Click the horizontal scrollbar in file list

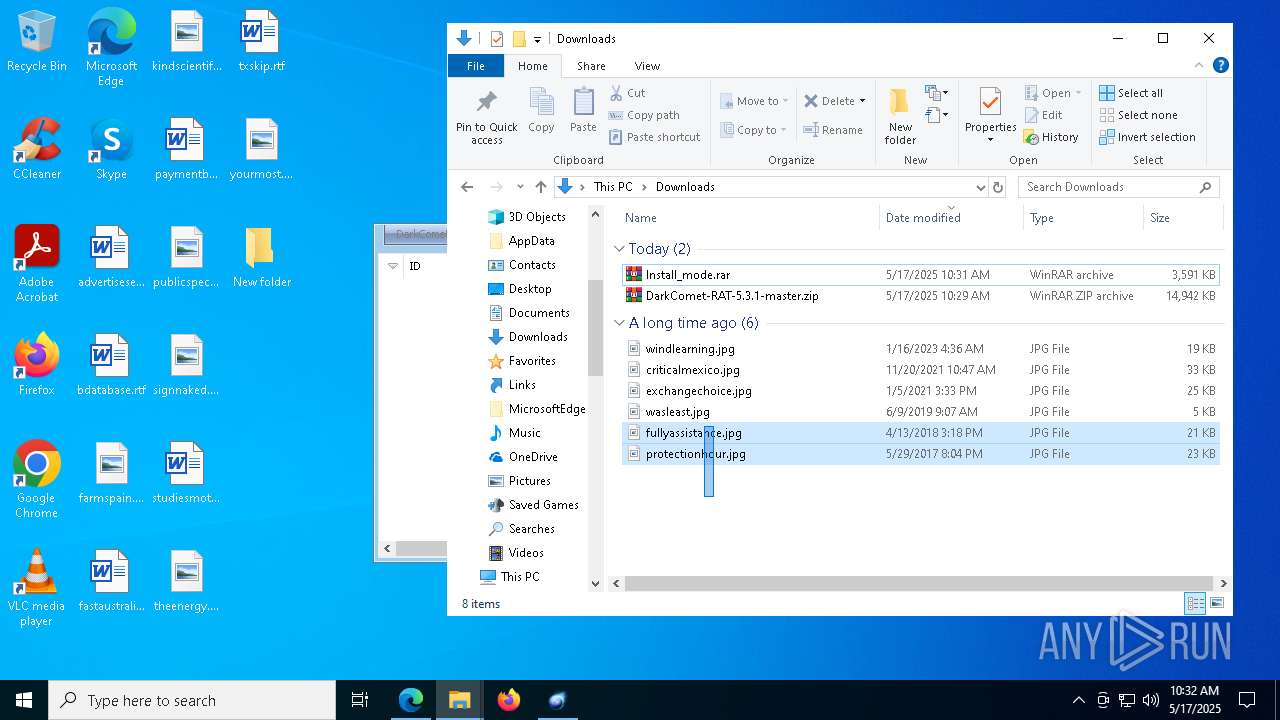pos(920,583)
